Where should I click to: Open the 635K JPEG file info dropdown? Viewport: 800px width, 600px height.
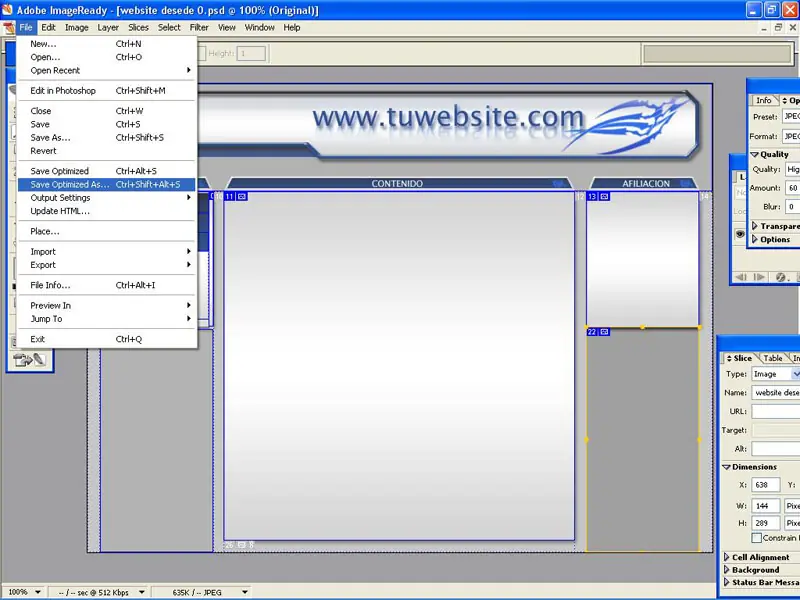(x=245, y=592)
